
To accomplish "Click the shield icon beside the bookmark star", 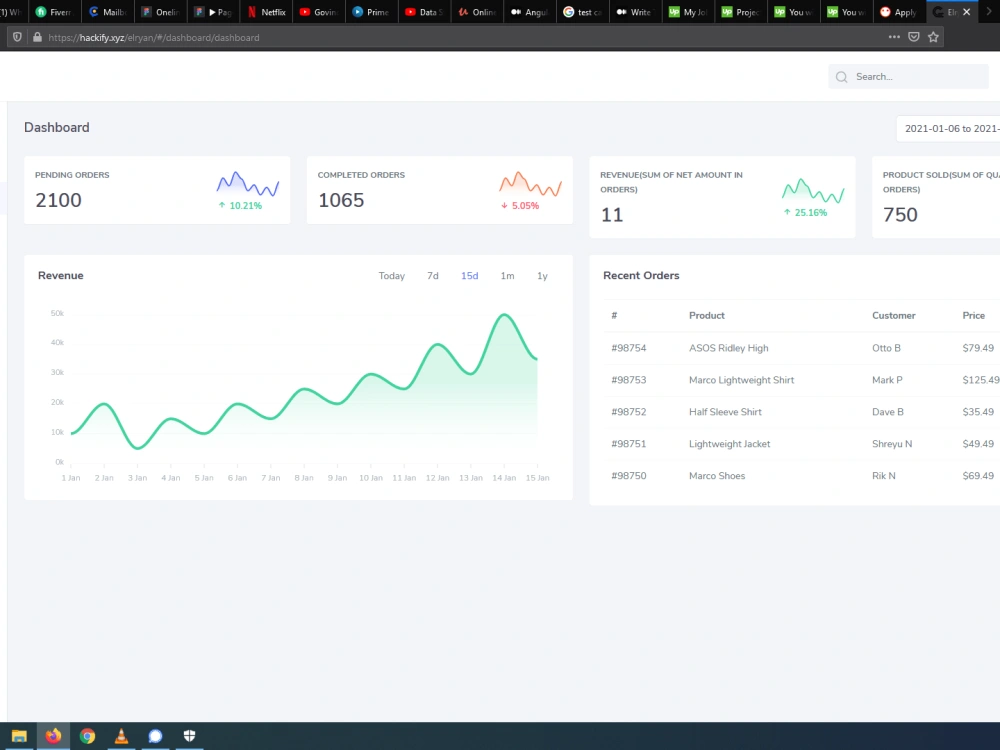I will [x=913, y=36].
